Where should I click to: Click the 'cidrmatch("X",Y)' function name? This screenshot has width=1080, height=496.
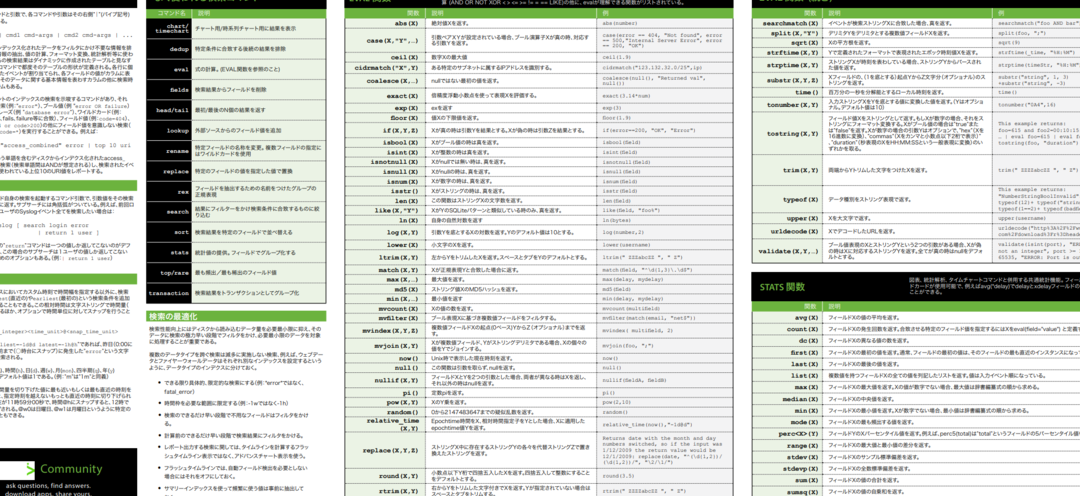click(x=386, y=68)
